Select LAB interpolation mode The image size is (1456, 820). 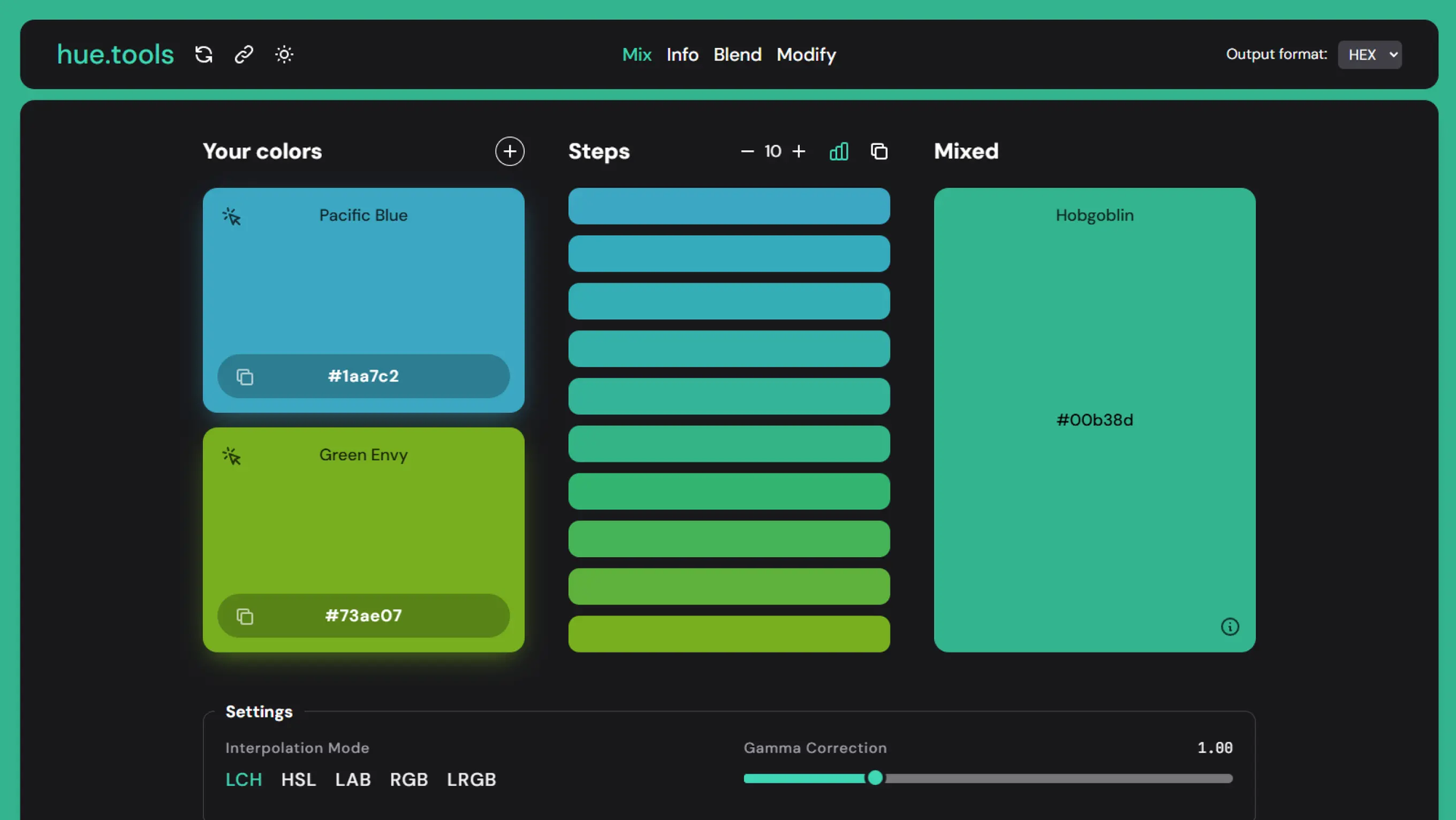(352, 779)
